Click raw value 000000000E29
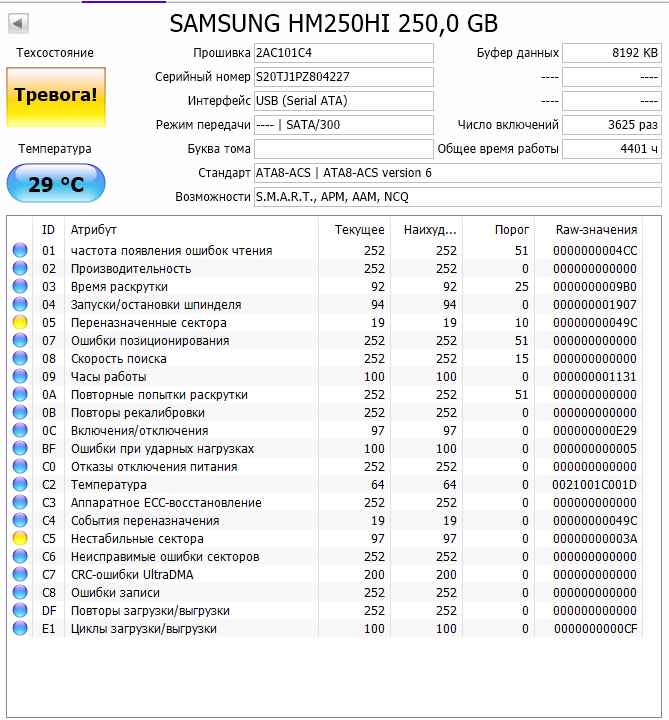 click(595, 430)
